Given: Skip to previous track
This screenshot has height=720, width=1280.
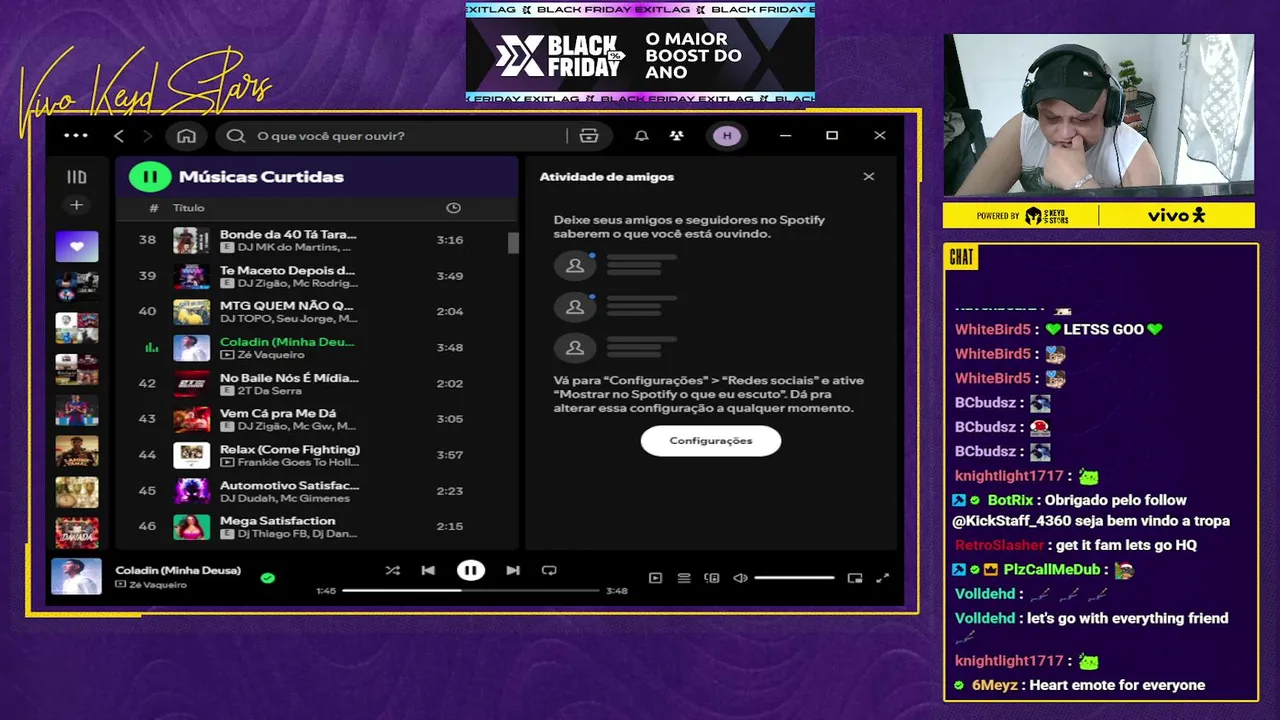Looking at the screenshot, I should 428,571.
